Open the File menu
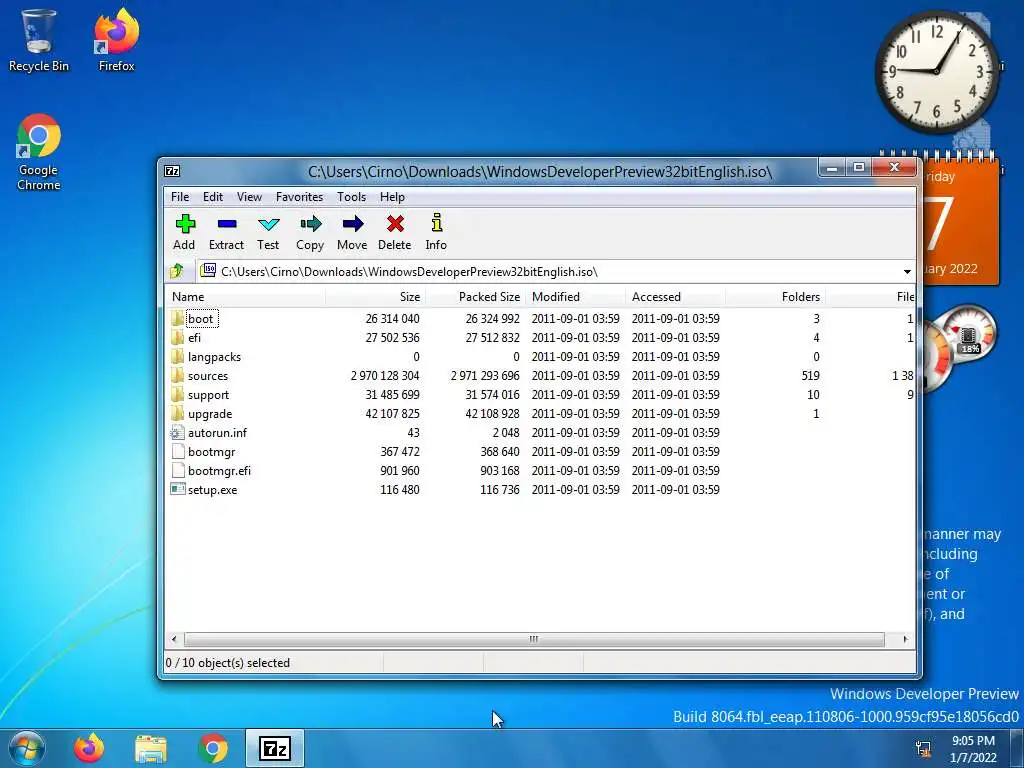Screen dimensions: 1024x768 [x=180, y=197]
